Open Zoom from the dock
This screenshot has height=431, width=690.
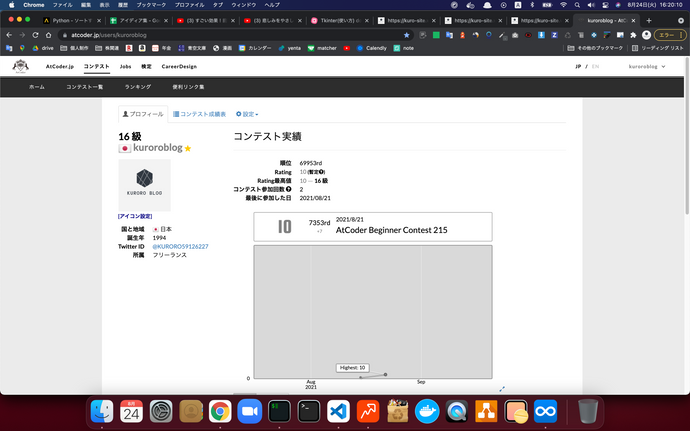pos(250,412)
